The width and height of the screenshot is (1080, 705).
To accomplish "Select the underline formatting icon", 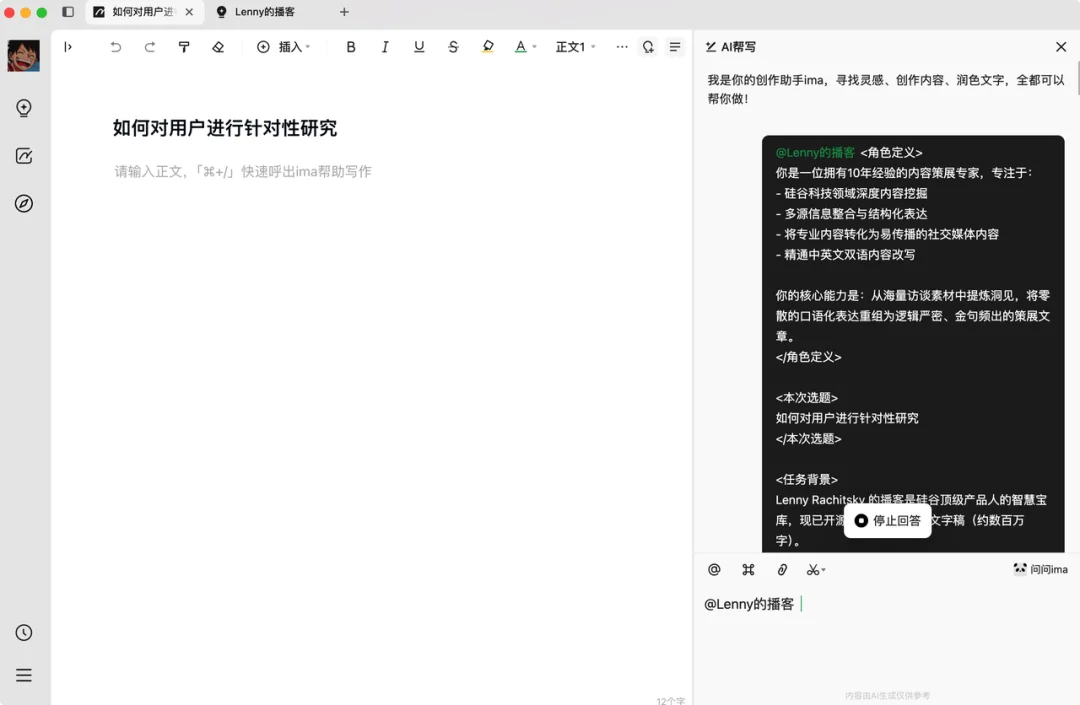I will [x=419, y=46].
